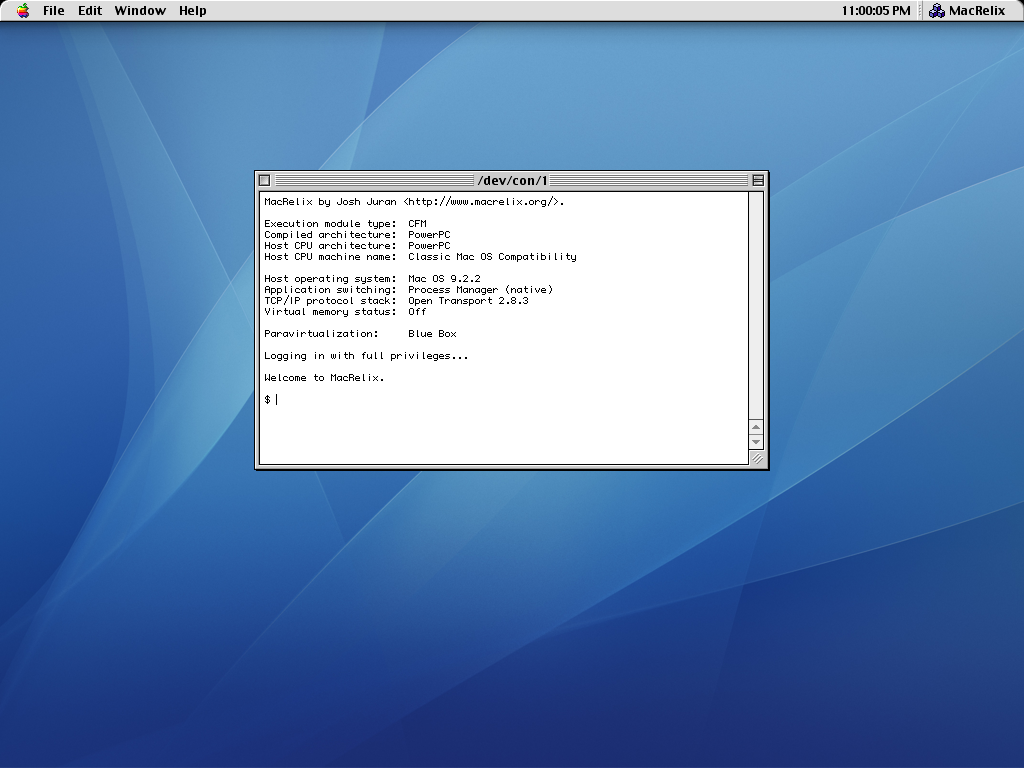Click the "Blue Box" paravirtualization value

[x=432, y=334]
